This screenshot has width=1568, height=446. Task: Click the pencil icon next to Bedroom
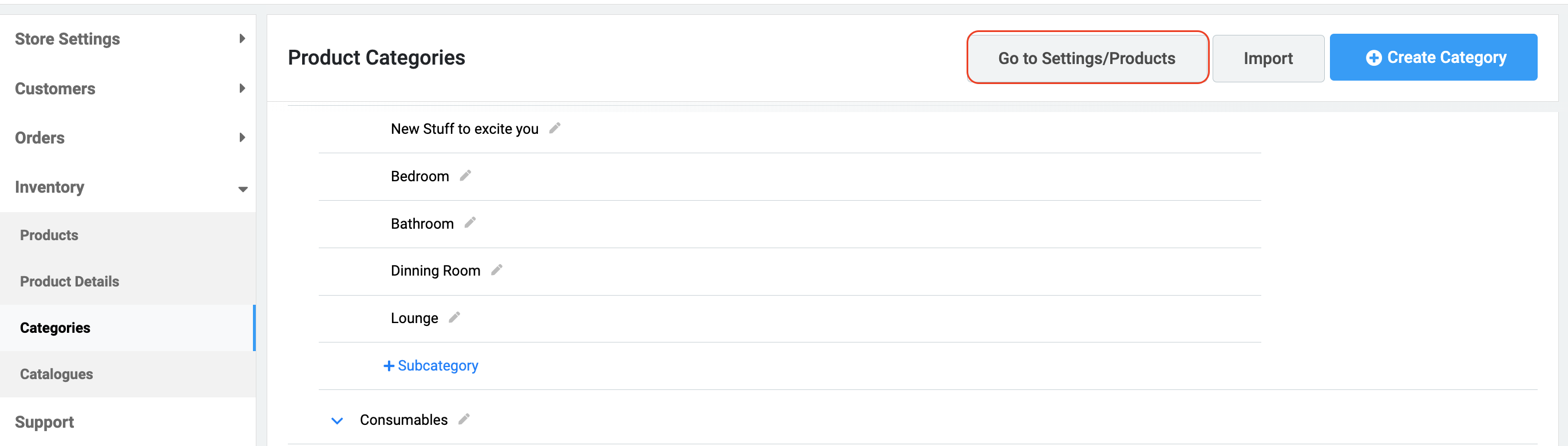click(465, 175)
